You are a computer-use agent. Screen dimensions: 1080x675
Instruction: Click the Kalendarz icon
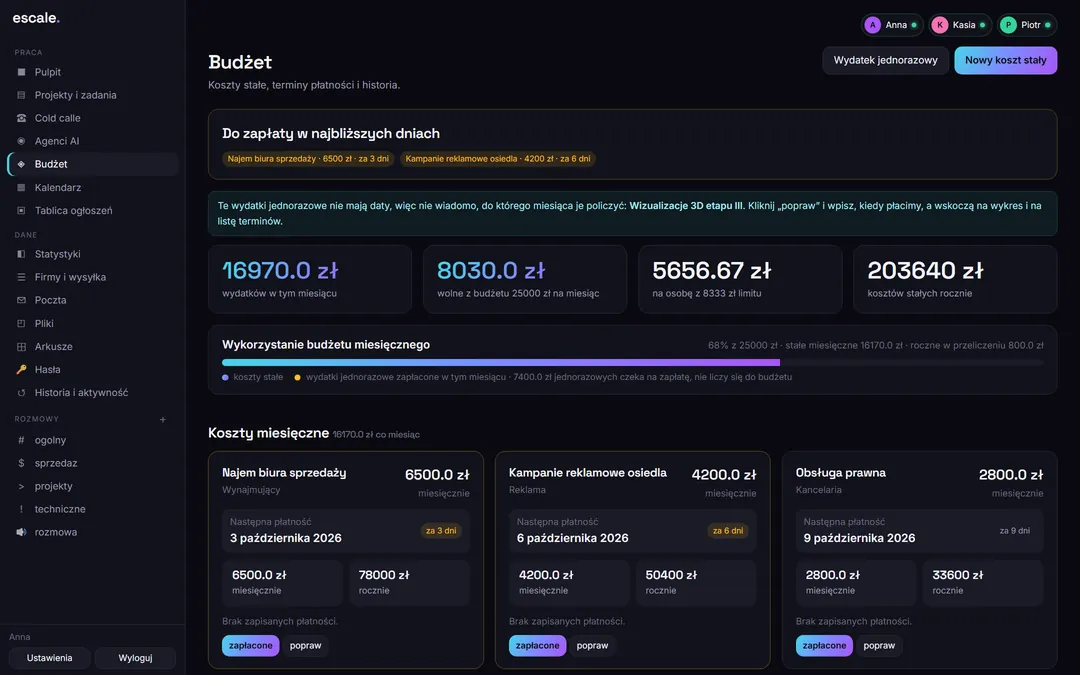coord(21,187)
